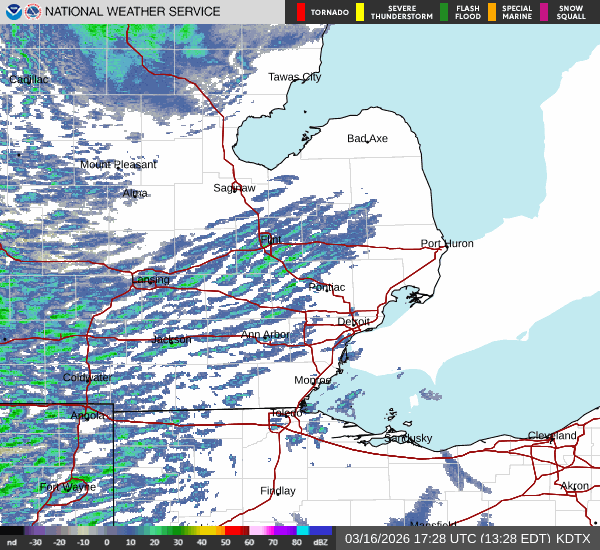Select the Port Huron map label
600x550 pixels.
tap(447, 243)
